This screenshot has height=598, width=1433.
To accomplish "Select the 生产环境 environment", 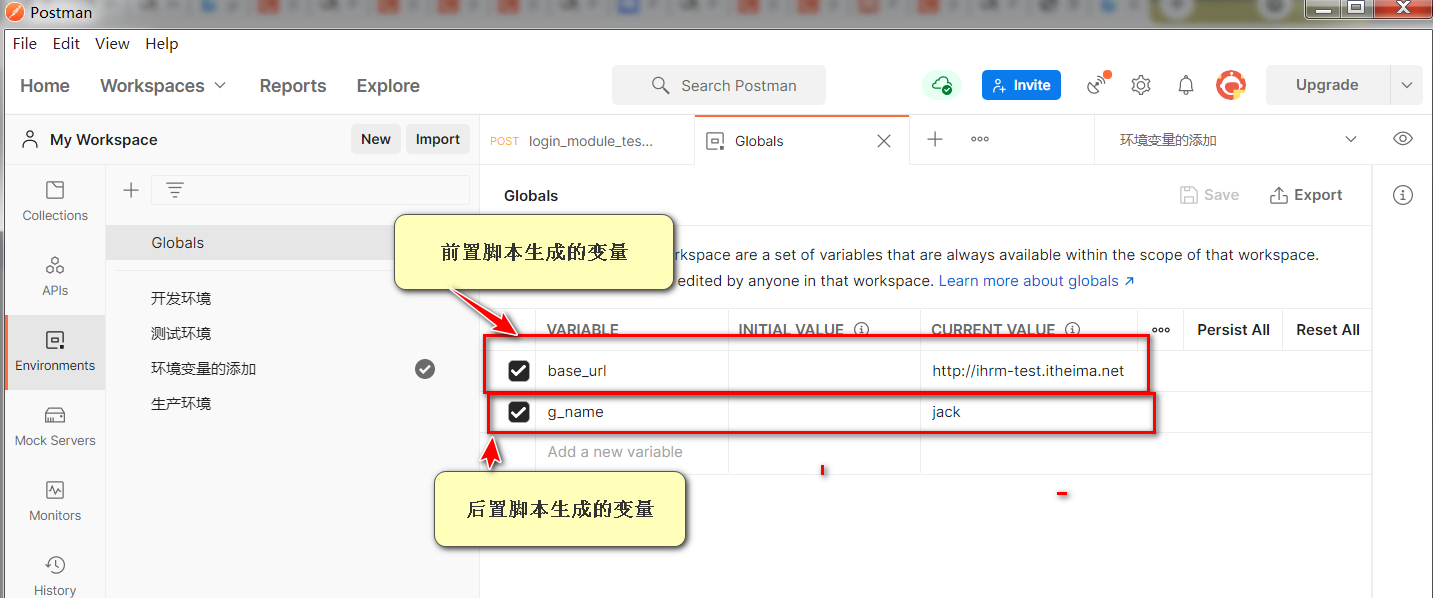I will point(181,404).
